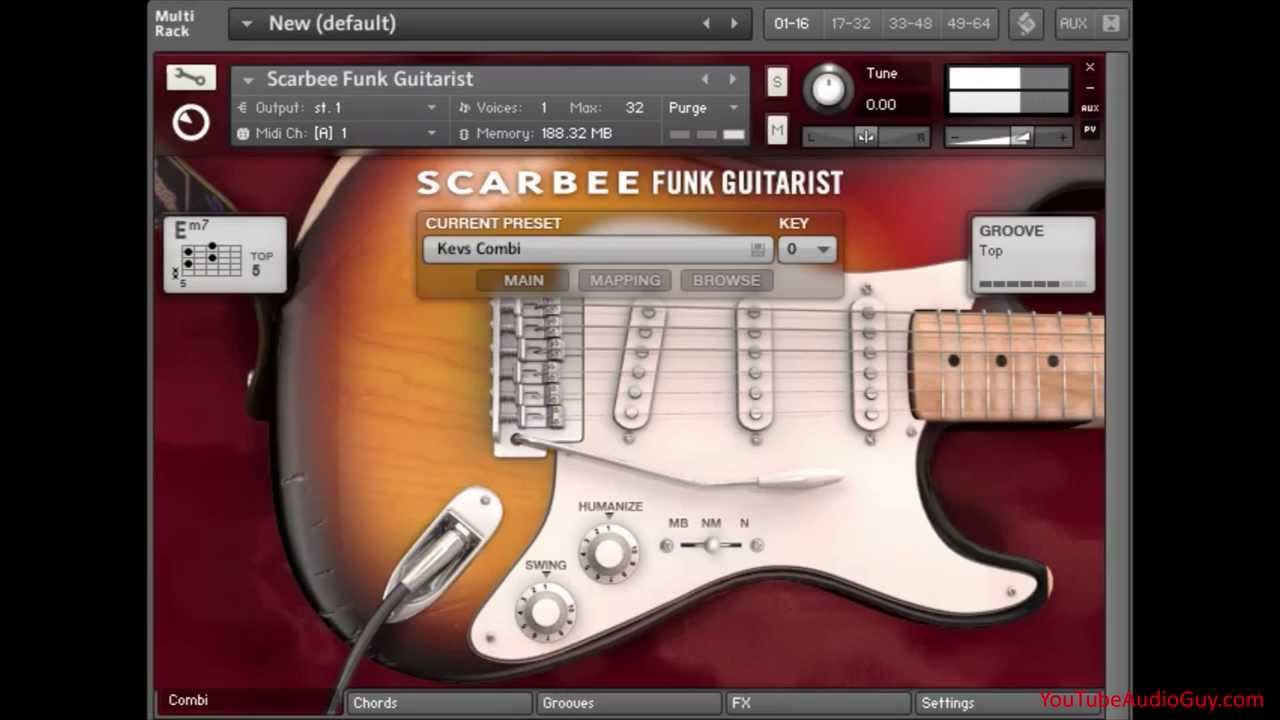The height and width of the screenshot is (720, 1280).
Task: Open the Kevs Combi preset field
Action: [598, 249]
